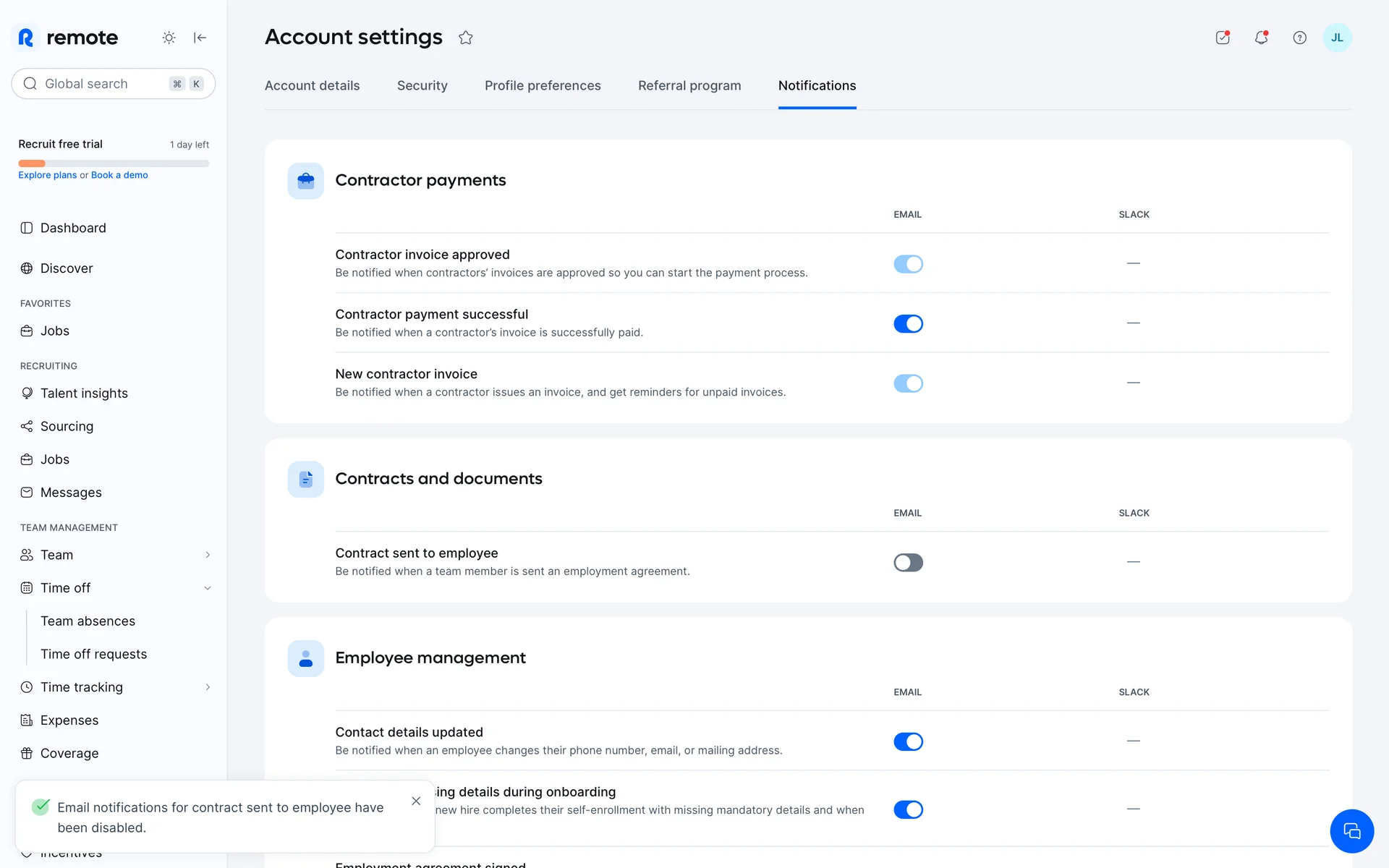Screen dimensions: 1389x868
Task: Collapse the sidebar with the arrow icon
Action: tap(200, 38)
